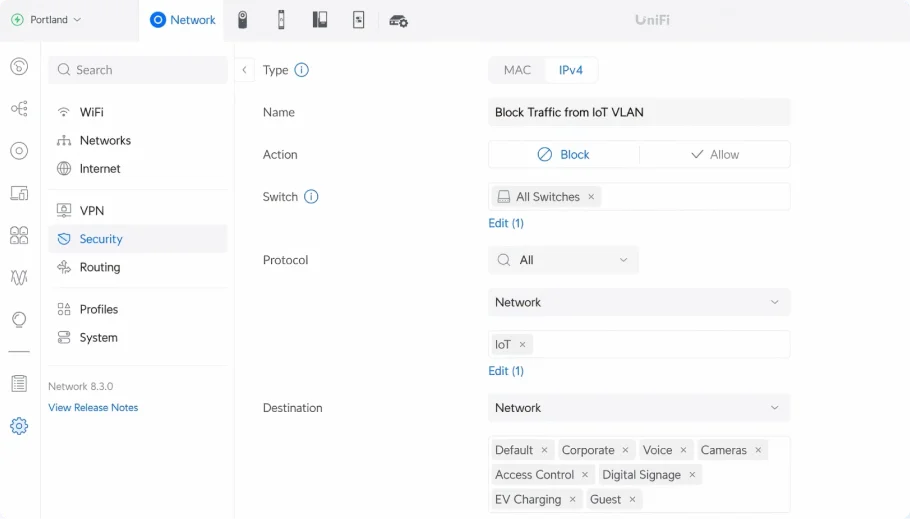Remove the Corporate destination chip
The image size is (910, 519).
click(x=625, y=450)
